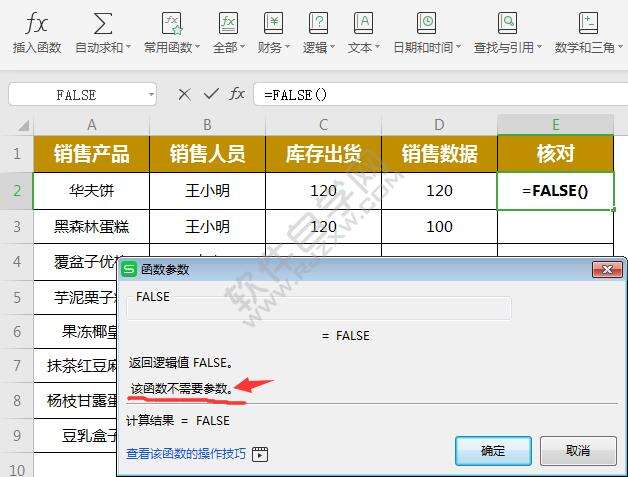Expand the 文本 dropdown arrow
628x477 pixels.
[377, 47]
